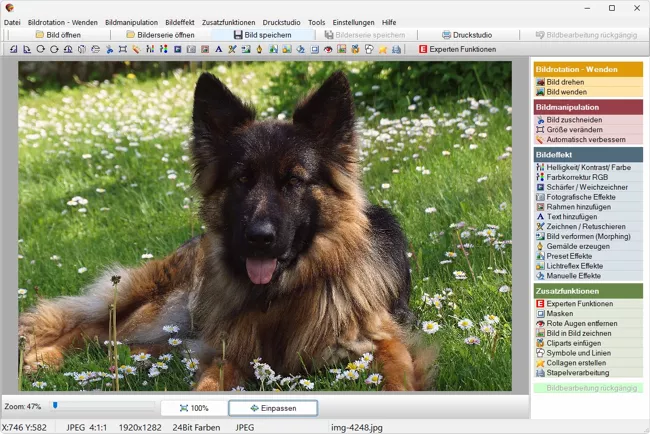The height and width of the screenshot is (434, 650).
Task: Open Experten Funktionen from the toolbar
Action: pyautogui.click(x=457, y=49)
